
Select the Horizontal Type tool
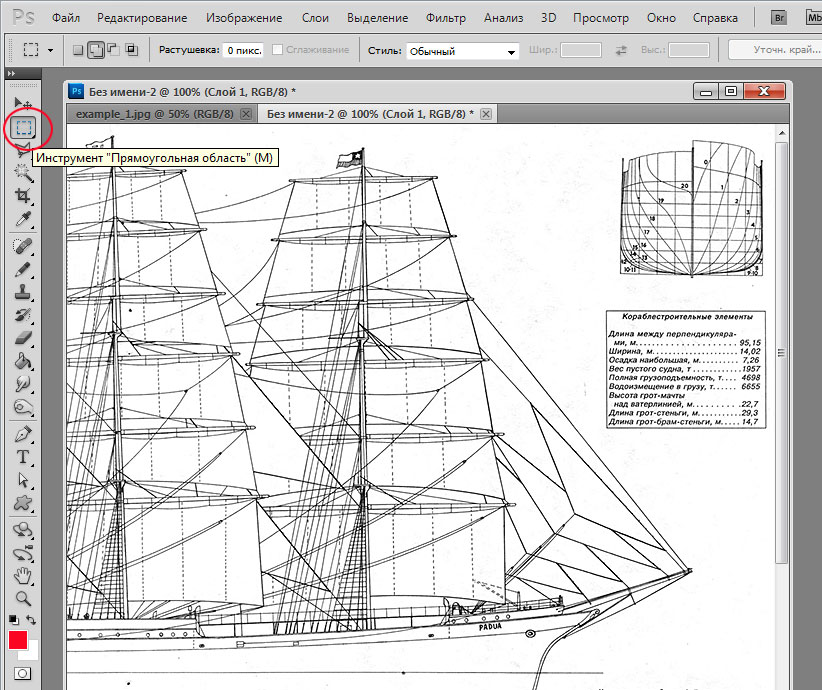(x=22, y=456)
